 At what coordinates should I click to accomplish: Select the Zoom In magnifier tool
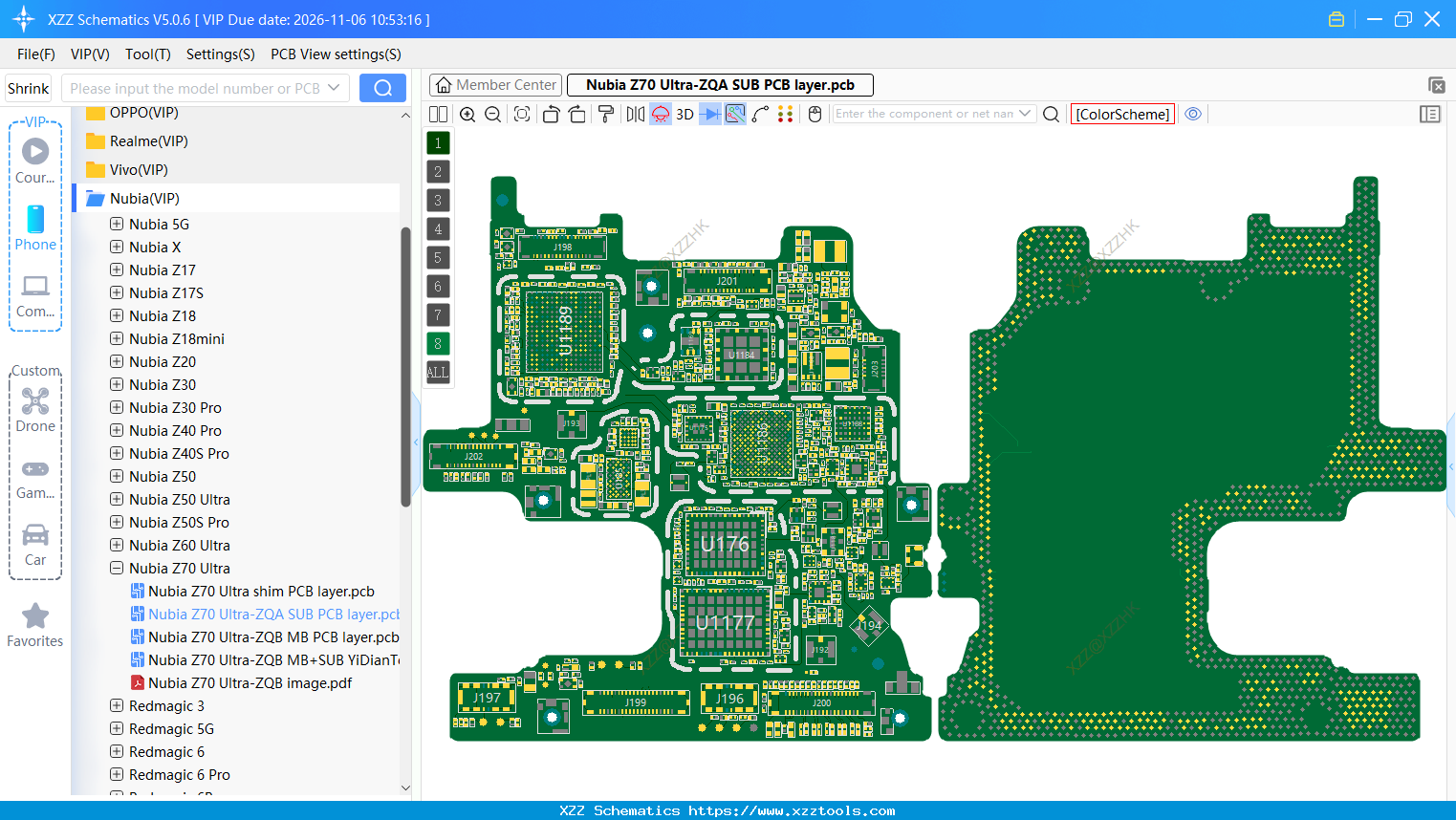(467, 114)
